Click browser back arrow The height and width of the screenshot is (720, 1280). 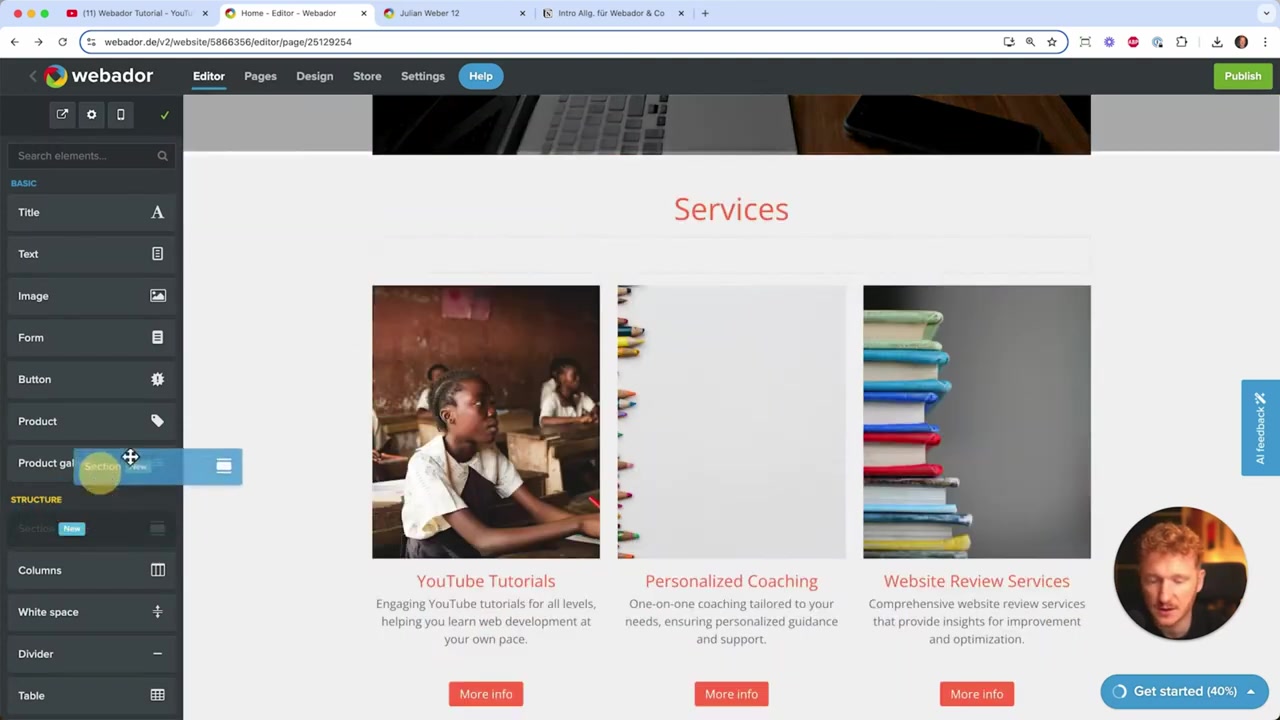(14, 42)
